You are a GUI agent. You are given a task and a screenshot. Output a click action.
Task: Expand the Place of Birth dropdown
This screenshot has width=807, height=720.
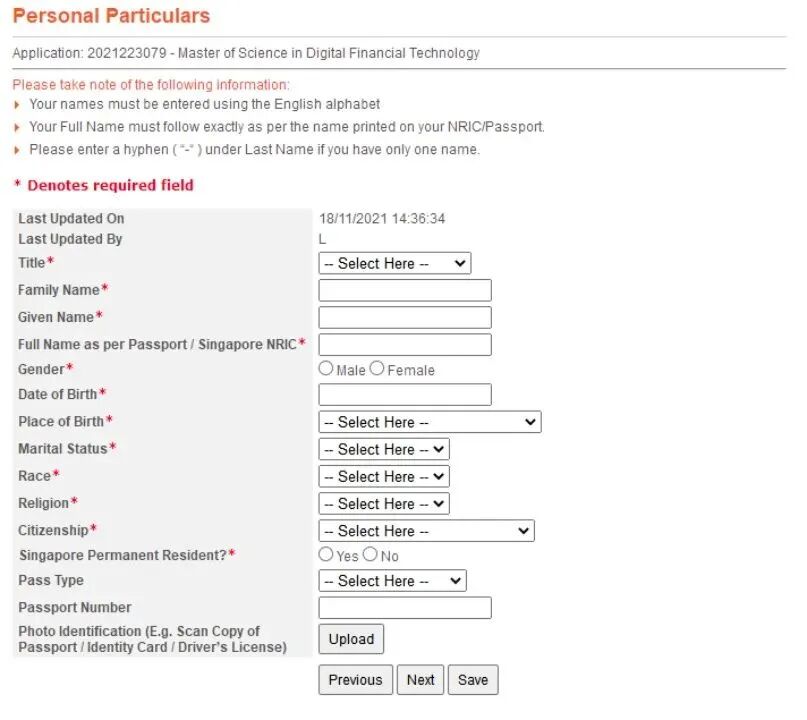[x=429, y=422]
